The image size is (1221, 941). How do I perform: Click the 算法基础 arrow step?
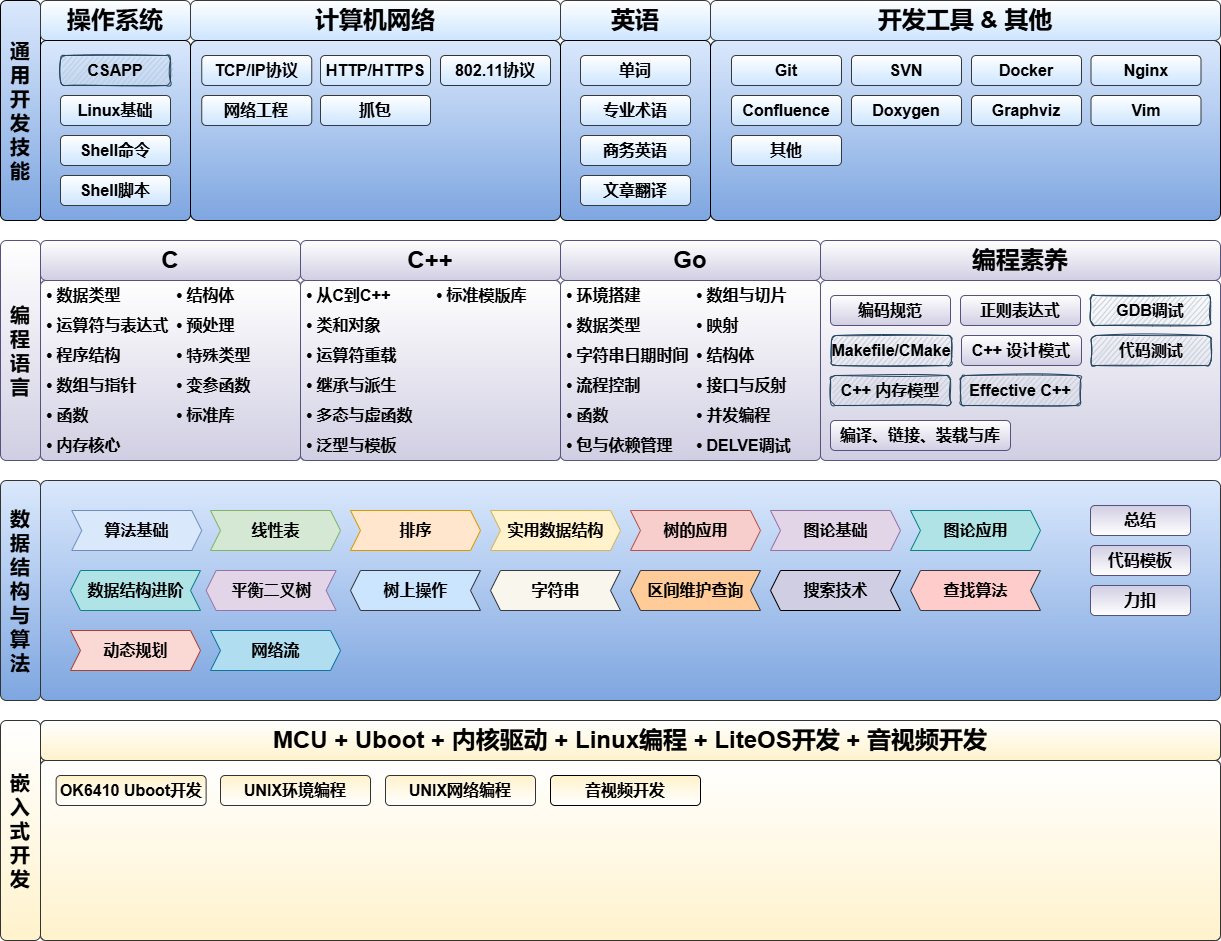(x=136, y=531)
